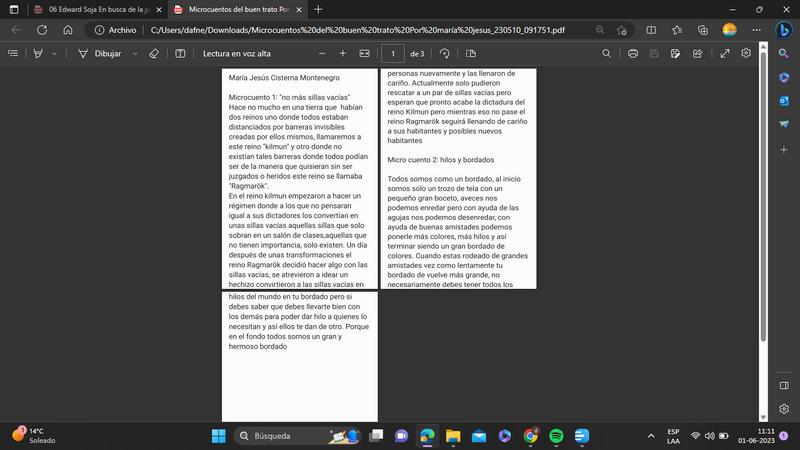
Task: Go to the browser home page
Action: (x=68, y=30)
